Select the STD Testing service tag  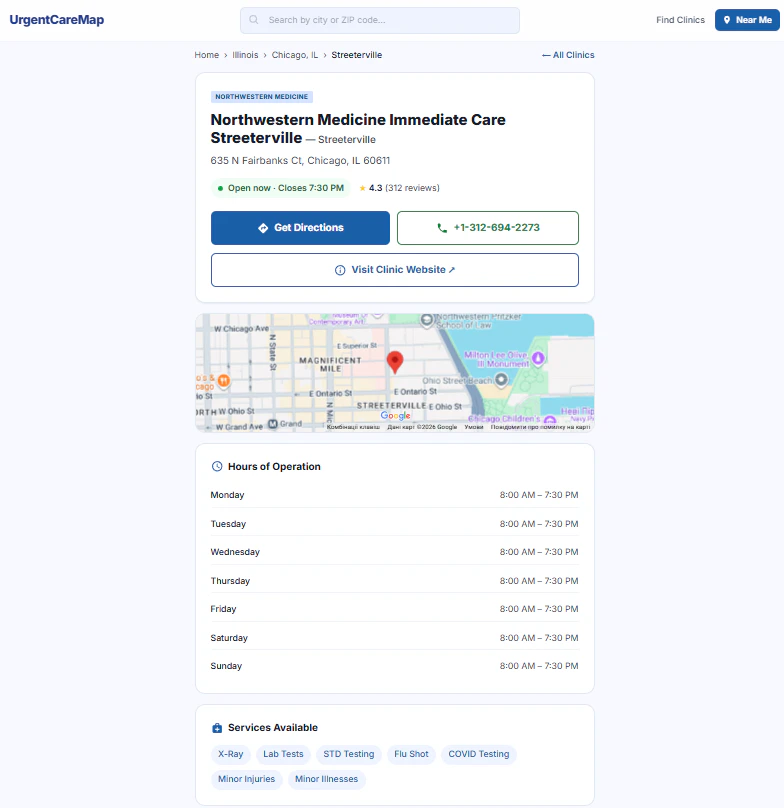[x=348, y=754]
